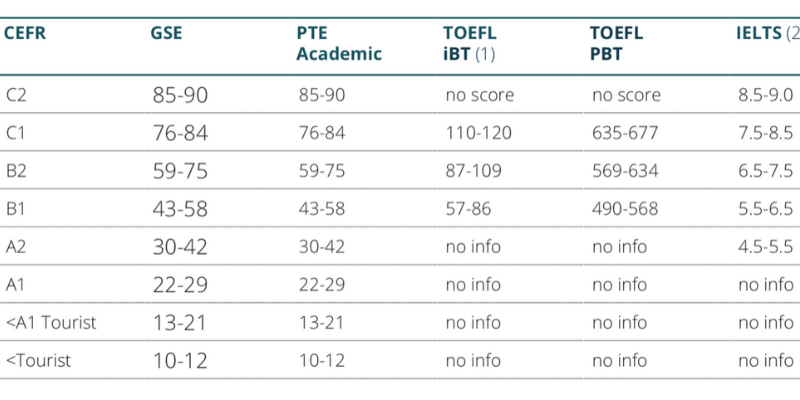The width and height of the screenshot is (800, 400).
Task: Click TOEFL iBT score 57-86
Action: click(468, 209)
